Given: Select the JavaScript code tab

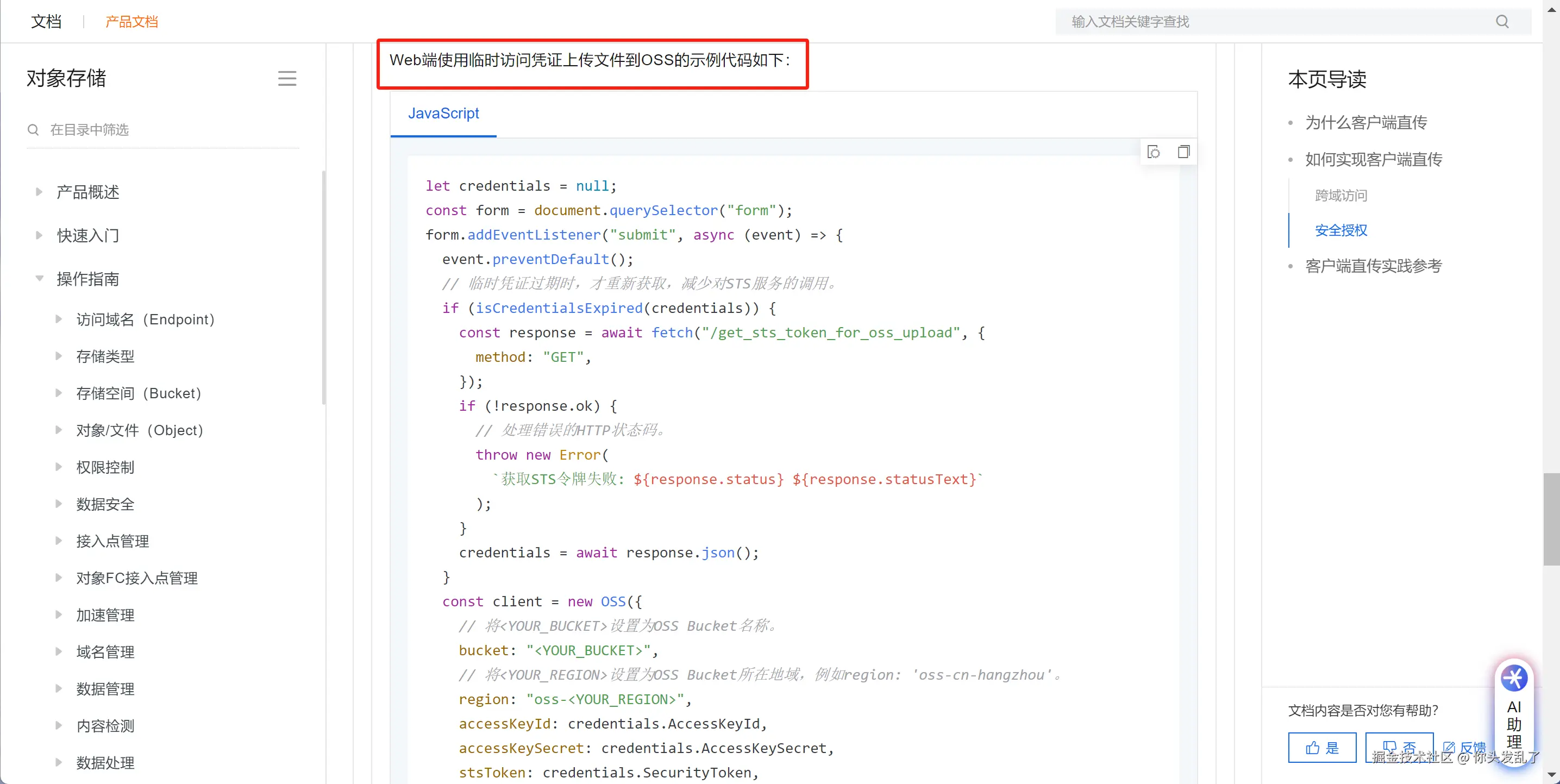Looking at the screenshot, I should [x=443, y=113].
